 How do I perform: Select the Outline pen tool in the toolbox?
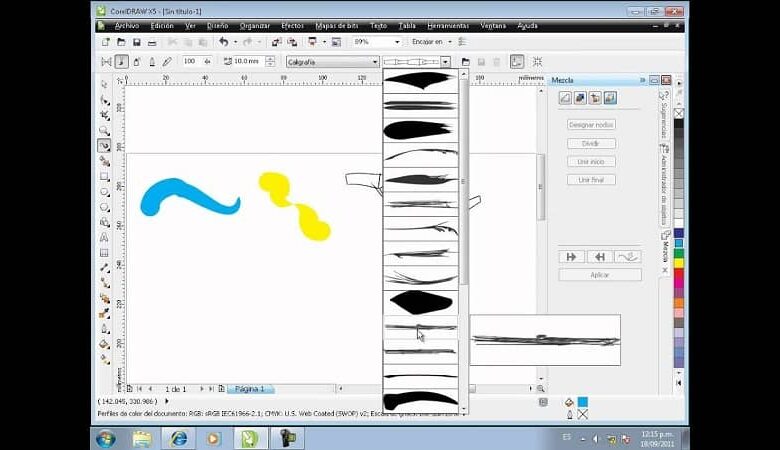pos(104,329)
